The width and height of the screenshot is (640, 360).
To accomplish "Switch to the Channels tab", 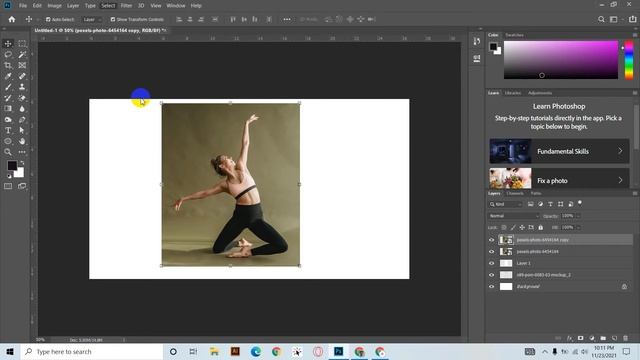I will 515,193.
